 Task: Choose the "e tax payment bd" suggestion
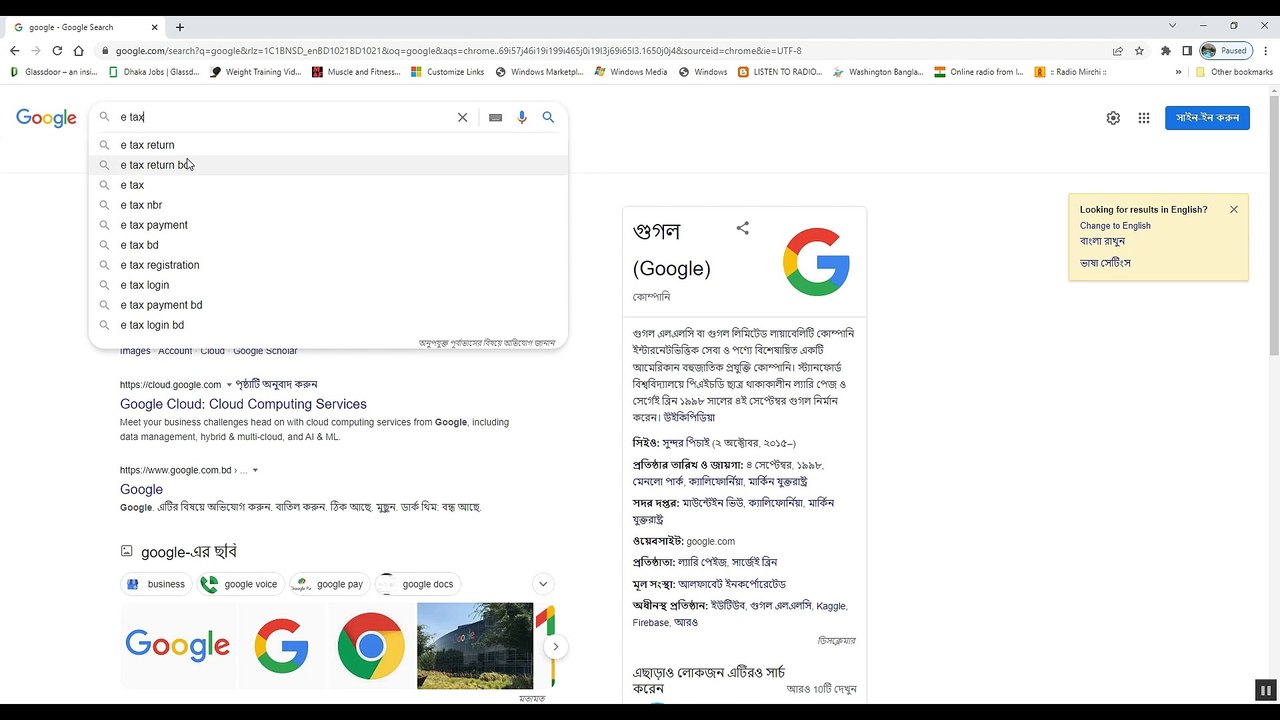coord(328,305)
